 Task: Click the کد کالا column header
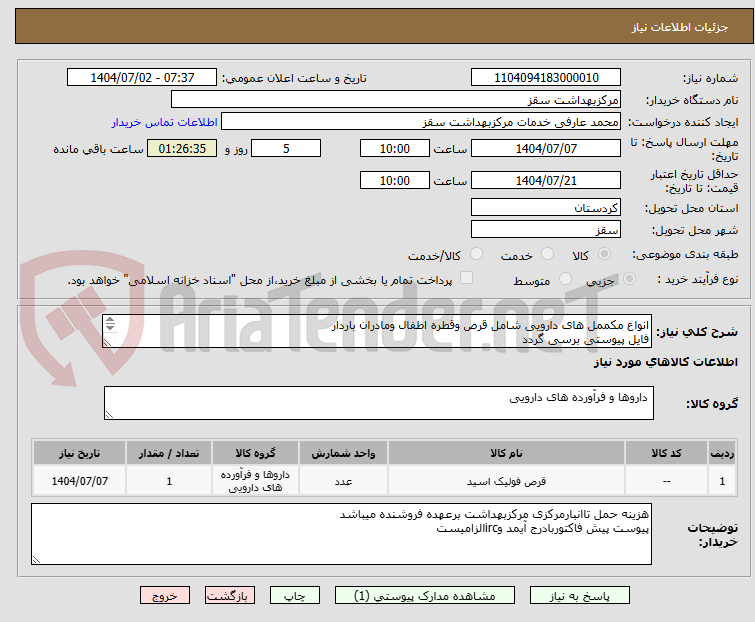pyautogui.click(x=666, y=453)
